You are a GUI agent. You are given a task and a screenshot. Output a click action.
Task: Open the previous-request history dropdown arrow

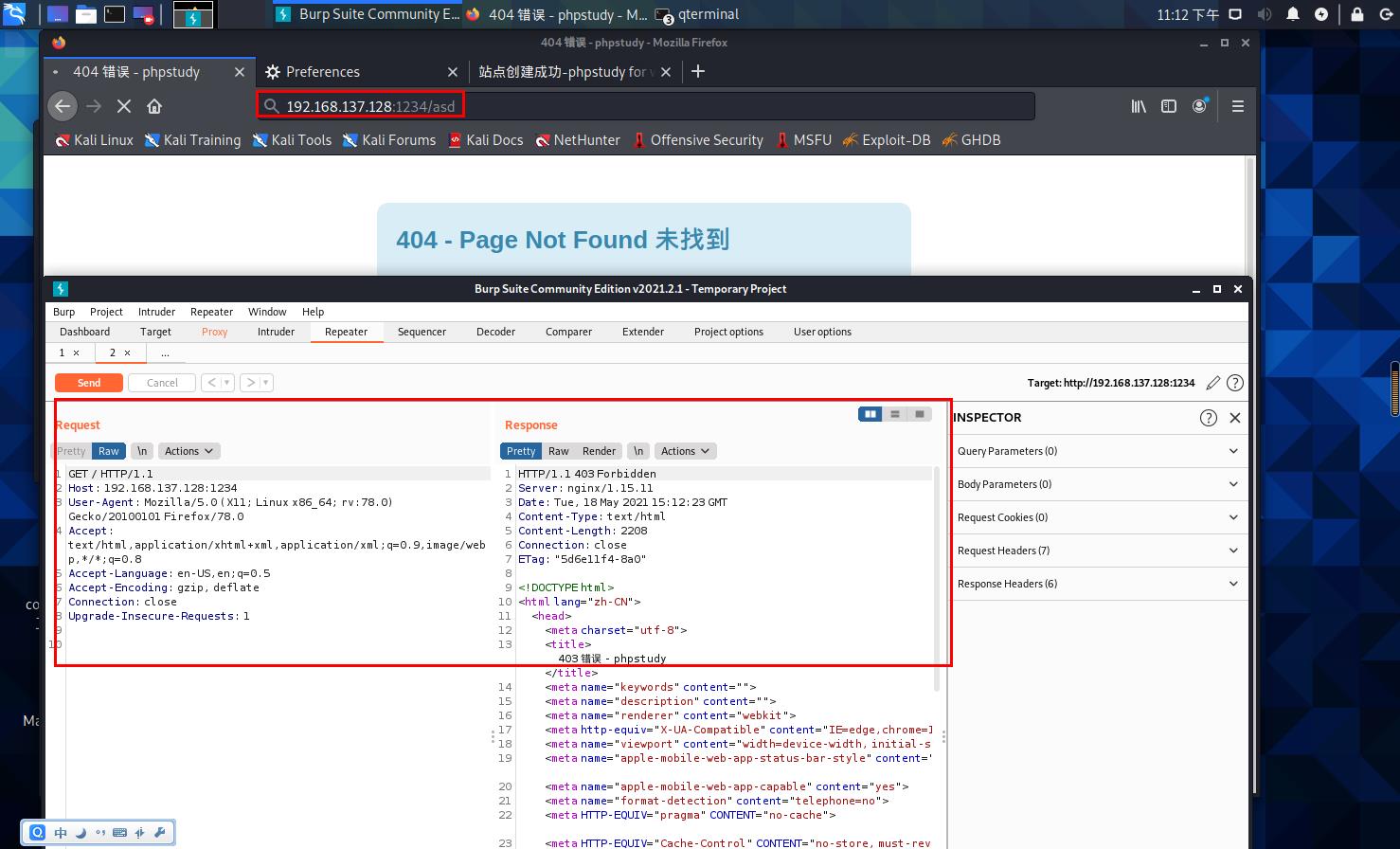click(226, 383)
